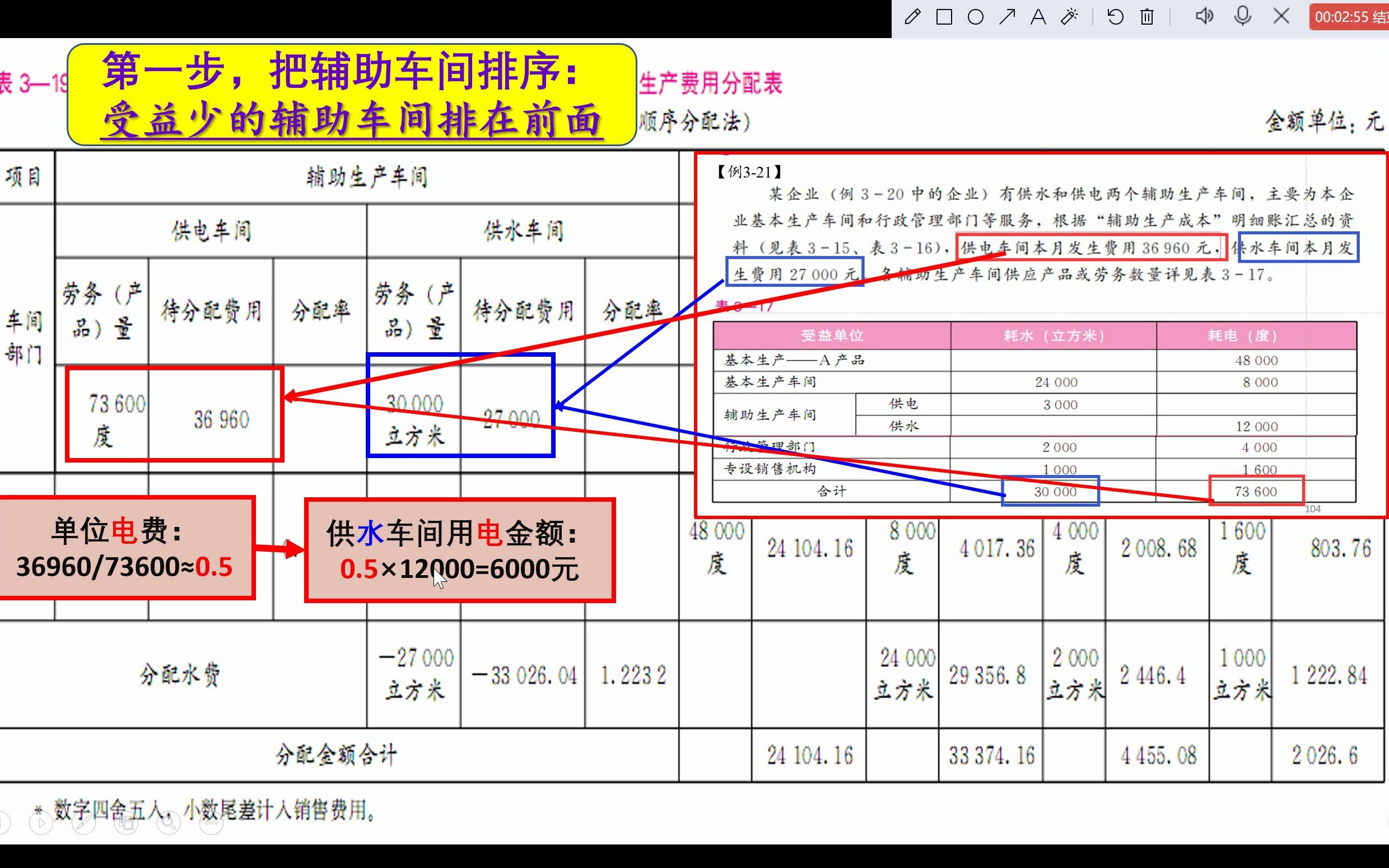The width and height of the screenshot is (1389, 868).
Task: Toggle system speaker audio recording
Action: pos(1204,16)
